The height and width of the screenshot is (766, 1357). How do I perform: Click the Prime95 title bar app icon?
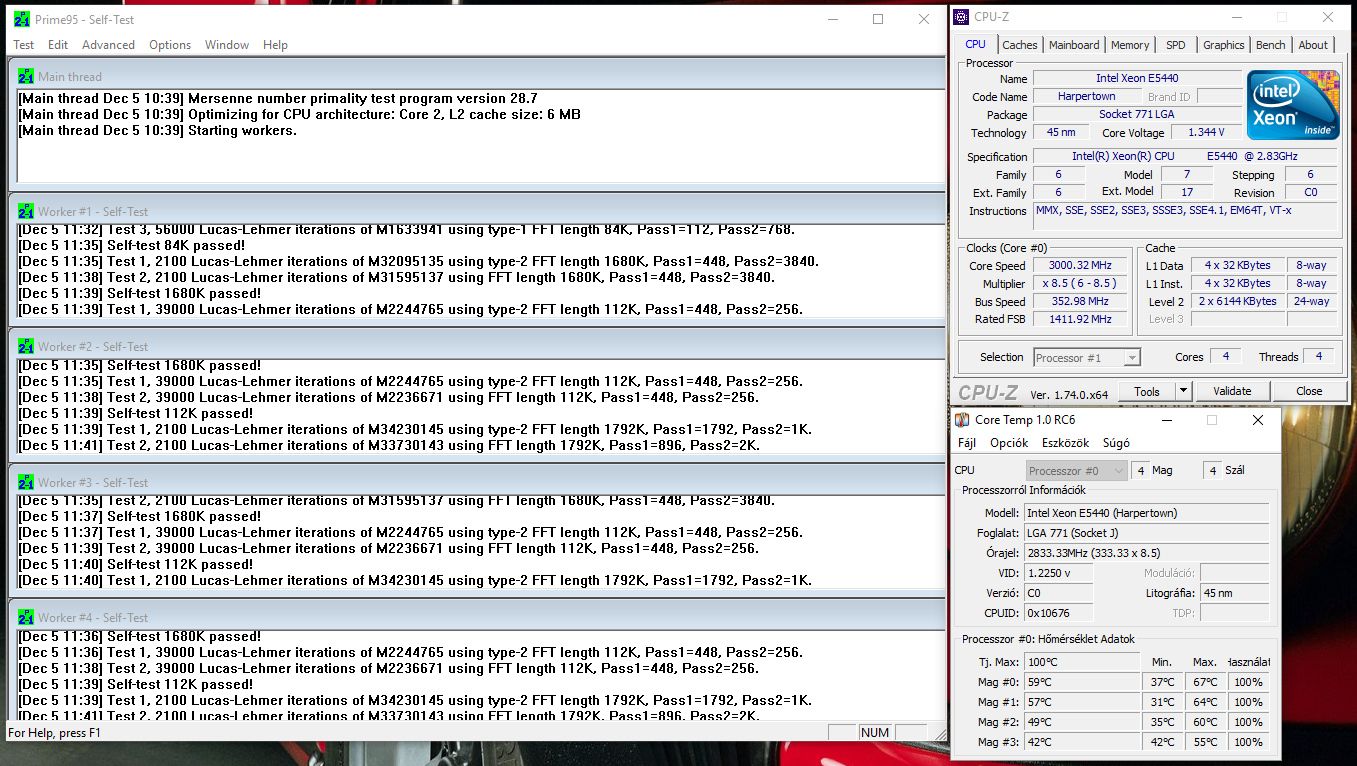tap(22, 19)
